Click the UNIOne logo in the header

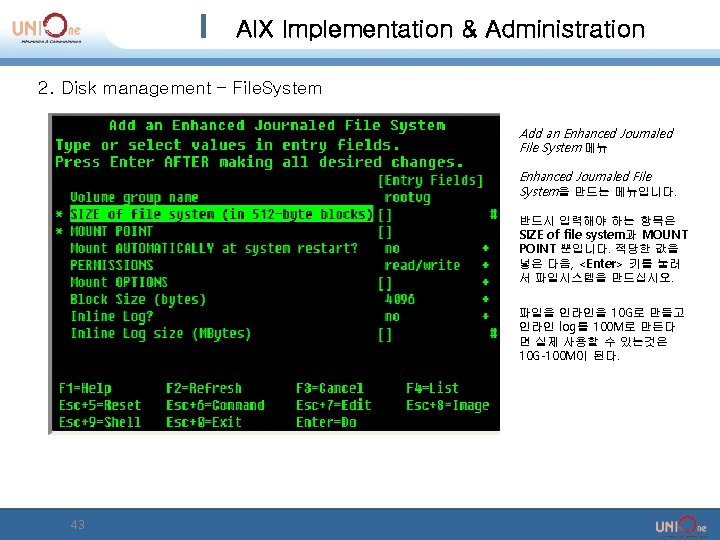pos(46,28)
